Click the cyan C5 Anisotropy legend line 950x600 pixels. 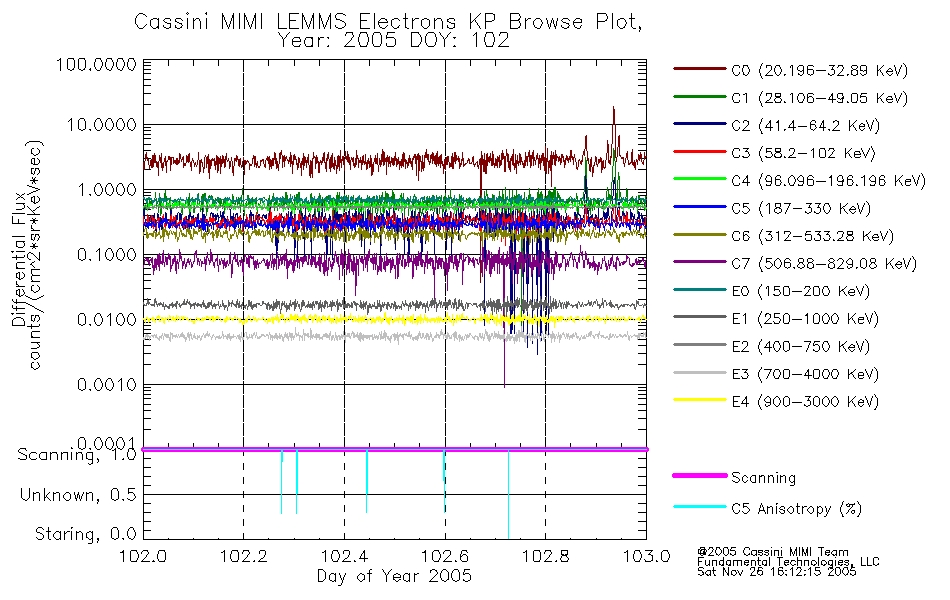(x=700, y=507)
